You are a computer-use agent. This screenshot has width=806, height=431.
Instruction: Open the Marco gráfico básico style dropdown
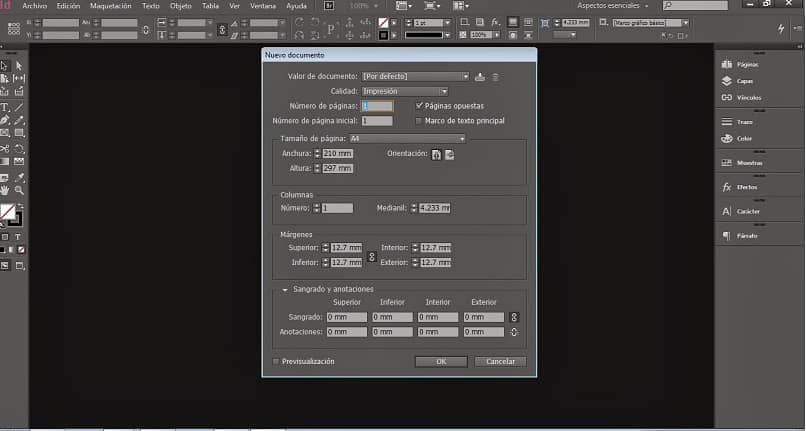click(x=650, y=23)
